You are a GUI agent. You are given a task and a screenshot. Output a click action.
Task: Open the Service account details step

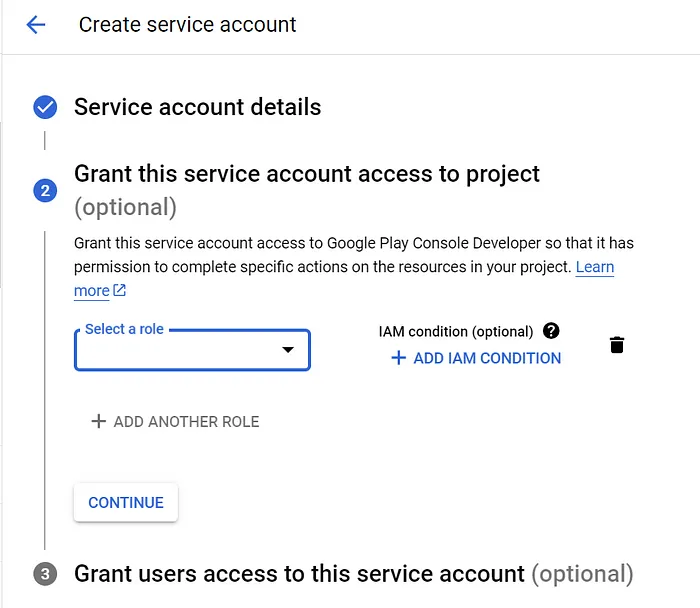(x=198, y=107)
